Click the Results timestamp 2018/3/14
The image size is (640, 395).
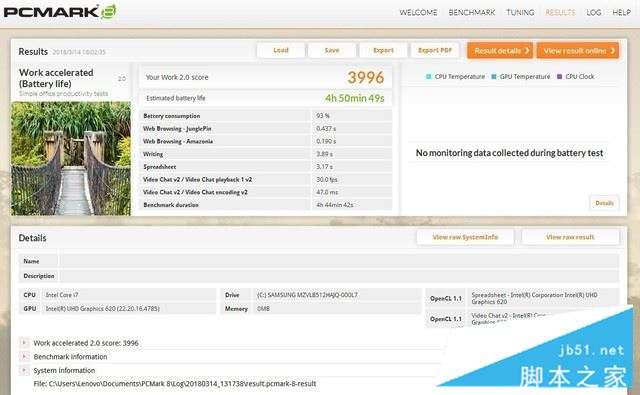point(79,52)
